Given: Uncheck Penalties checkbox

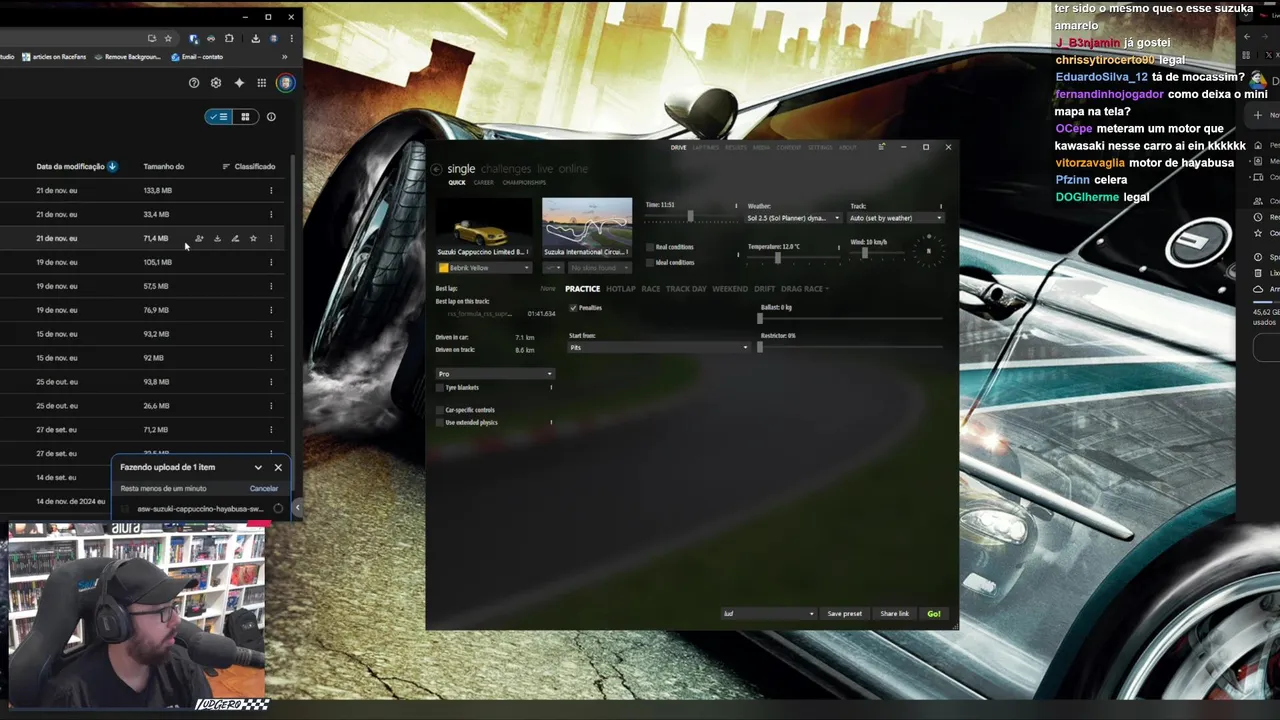Looking at the screenshot, I should tap(573, 308).
